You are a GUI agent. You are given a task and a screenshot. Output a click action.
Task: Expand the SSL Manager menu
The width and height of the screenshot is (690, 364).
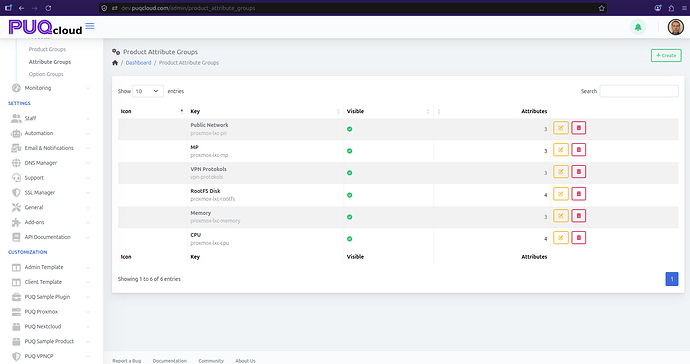[51, 193]
